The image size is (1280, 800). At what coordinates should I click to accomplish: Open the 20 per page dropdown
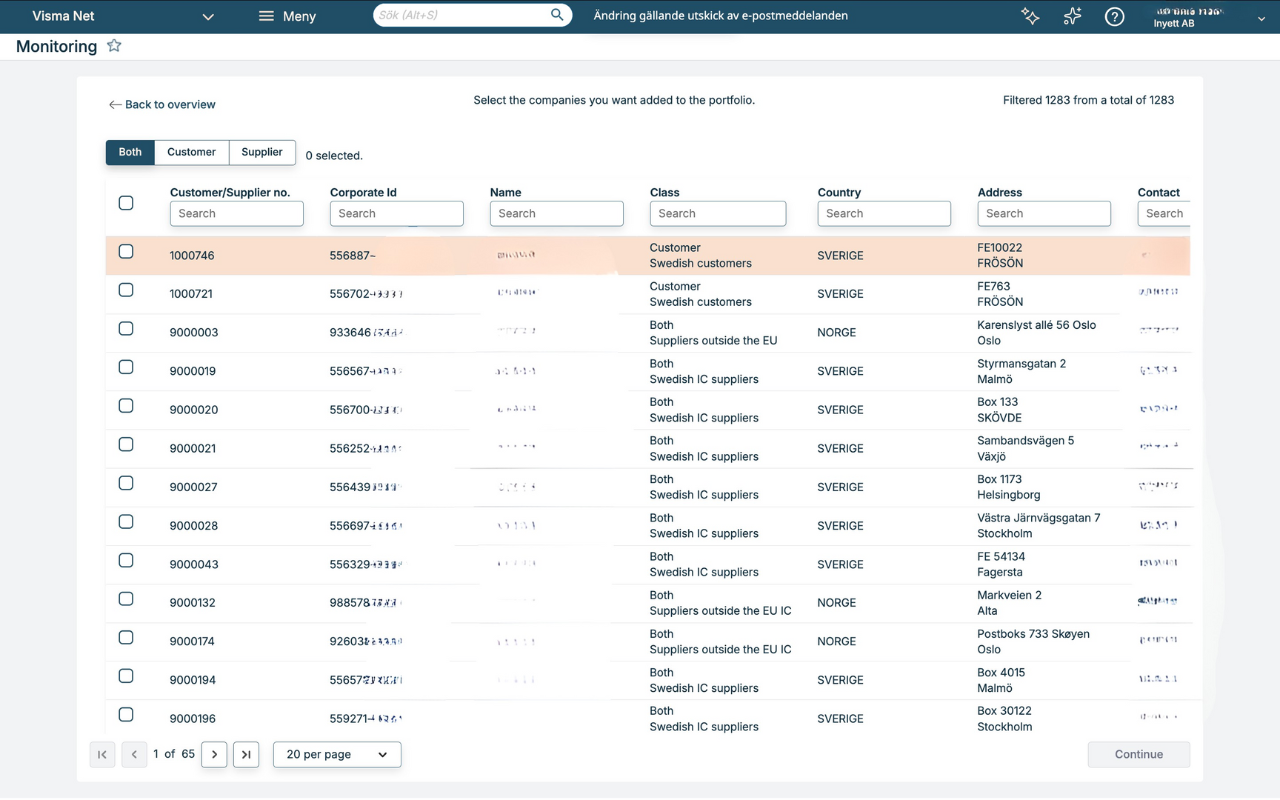pos(337,754)
